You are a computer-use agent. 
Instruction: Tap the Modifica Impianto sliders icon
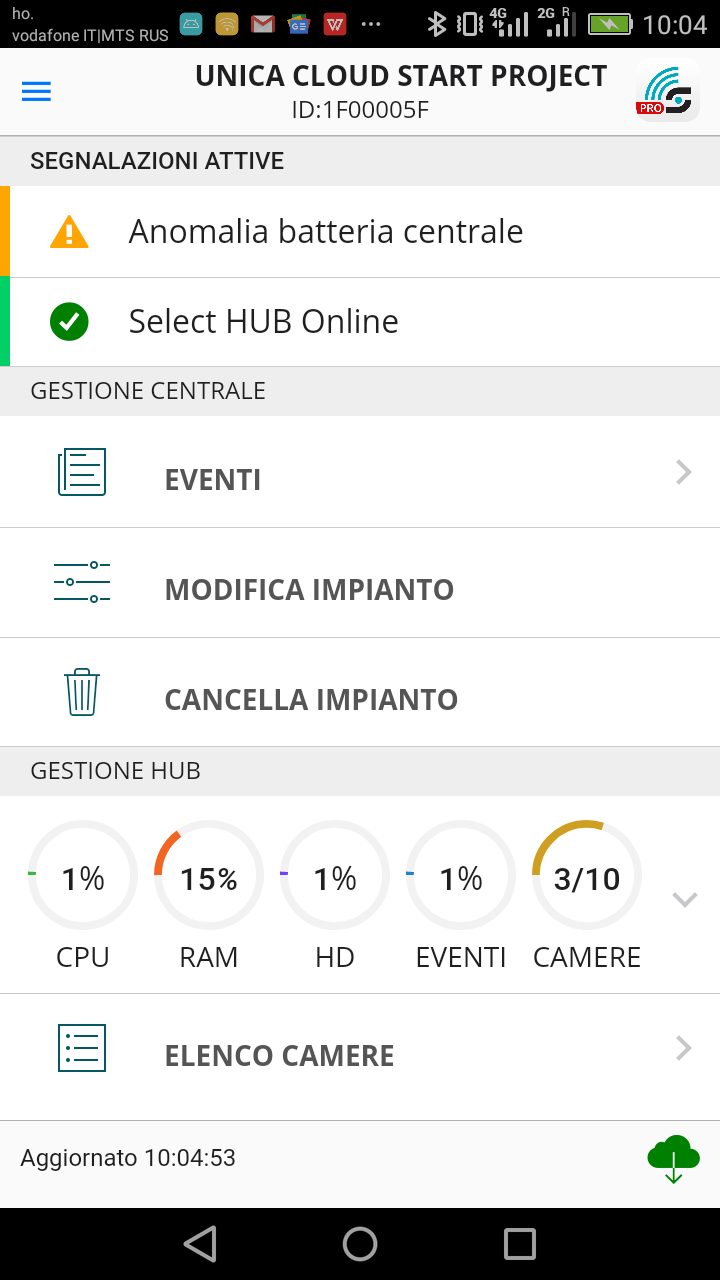tap(82, 582)
